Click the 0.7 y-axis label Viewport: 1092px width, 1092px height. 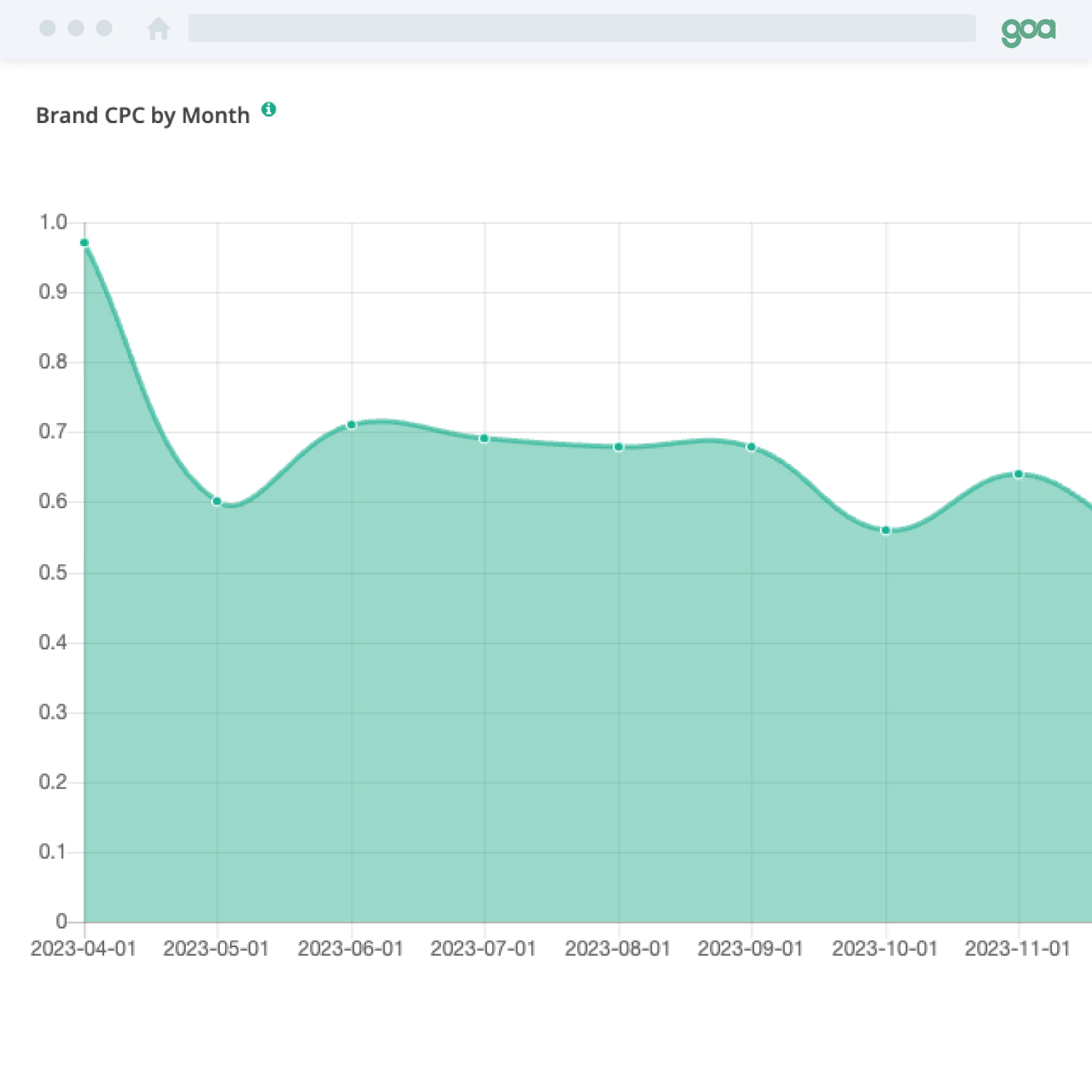tap(53, 432)
